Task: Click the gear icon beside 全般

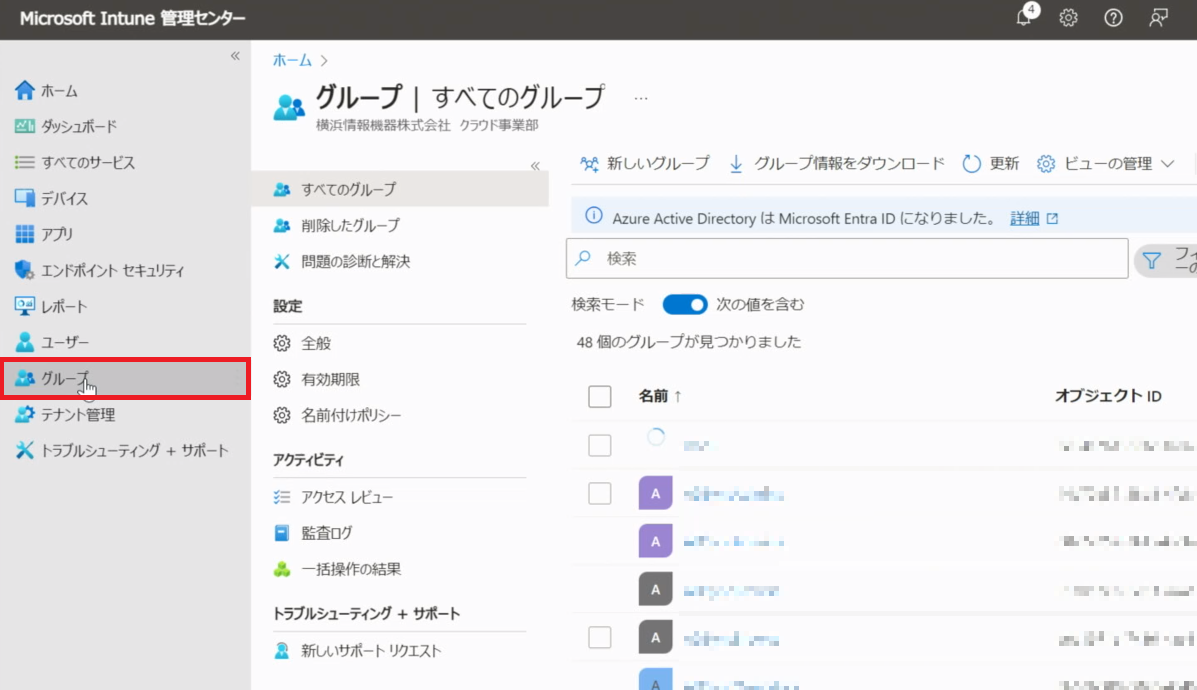Action: pyautogui.click(x=282, y=343)
